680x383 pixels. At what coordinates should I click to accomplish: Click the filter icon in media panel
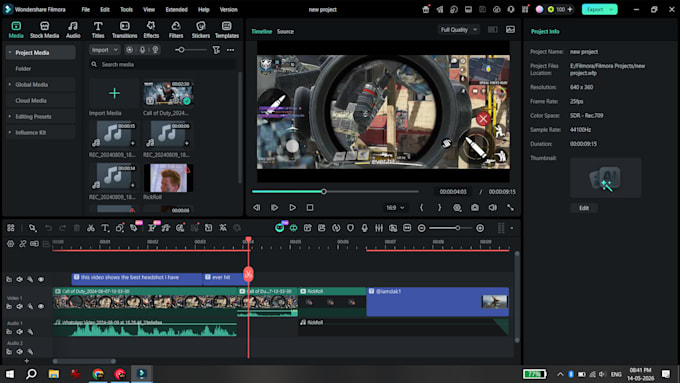(x=216, y=50)
